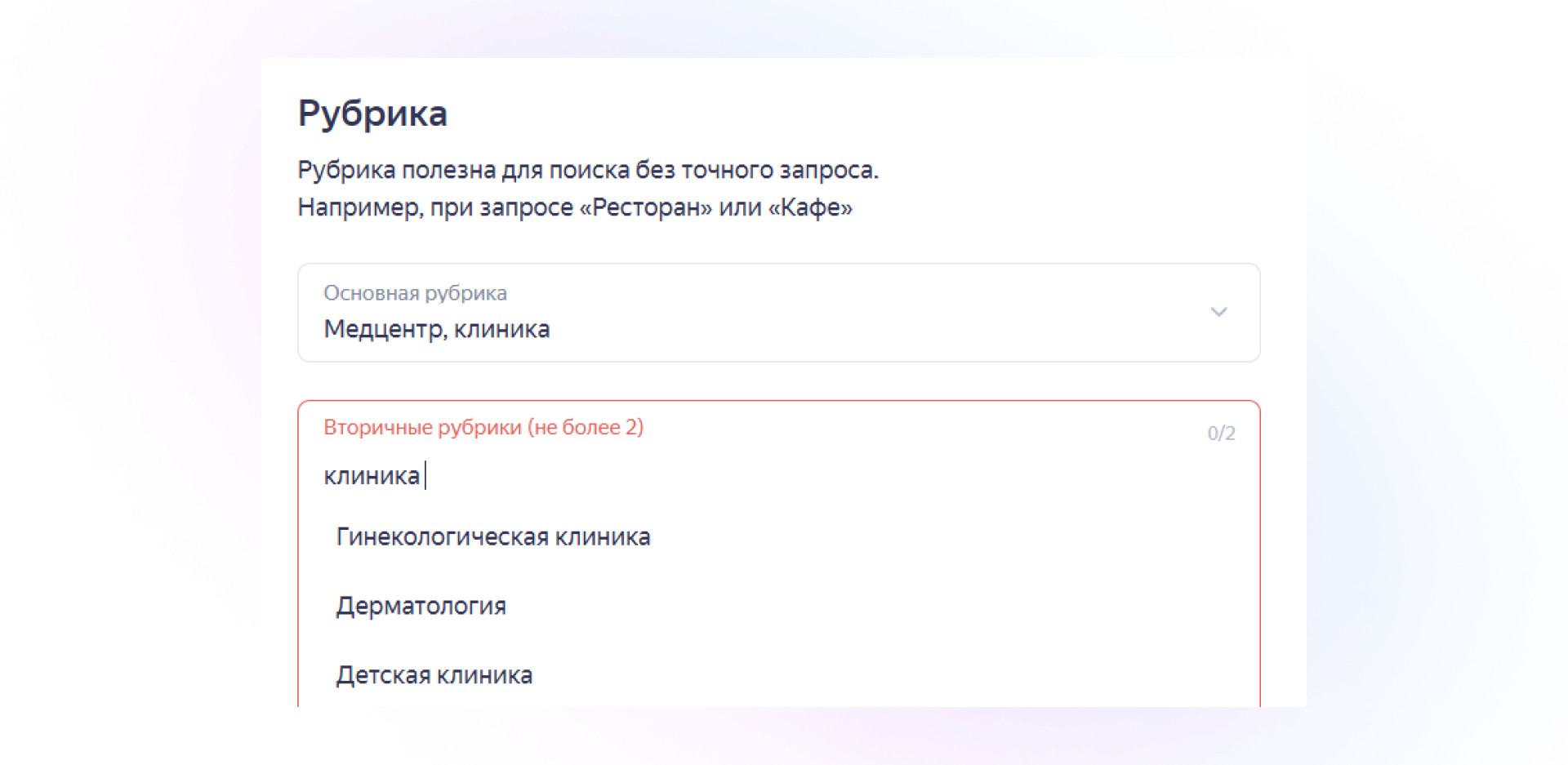Open the "Медцентр, клиника" main category selector
Viewport: 1568px width, 765px height.
pos(436,329)
